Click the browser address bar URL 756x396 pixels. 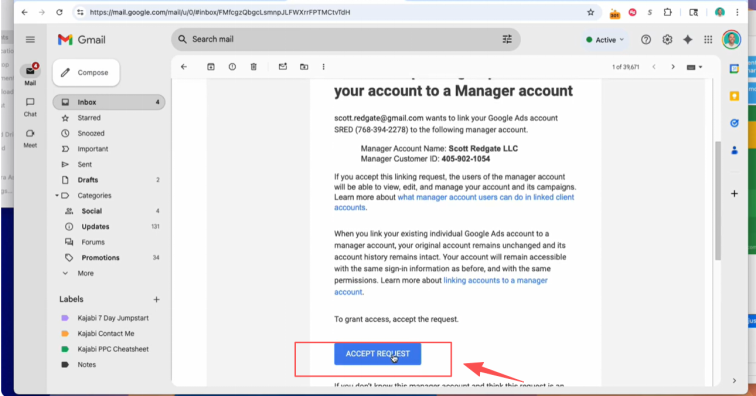point(220,12)
